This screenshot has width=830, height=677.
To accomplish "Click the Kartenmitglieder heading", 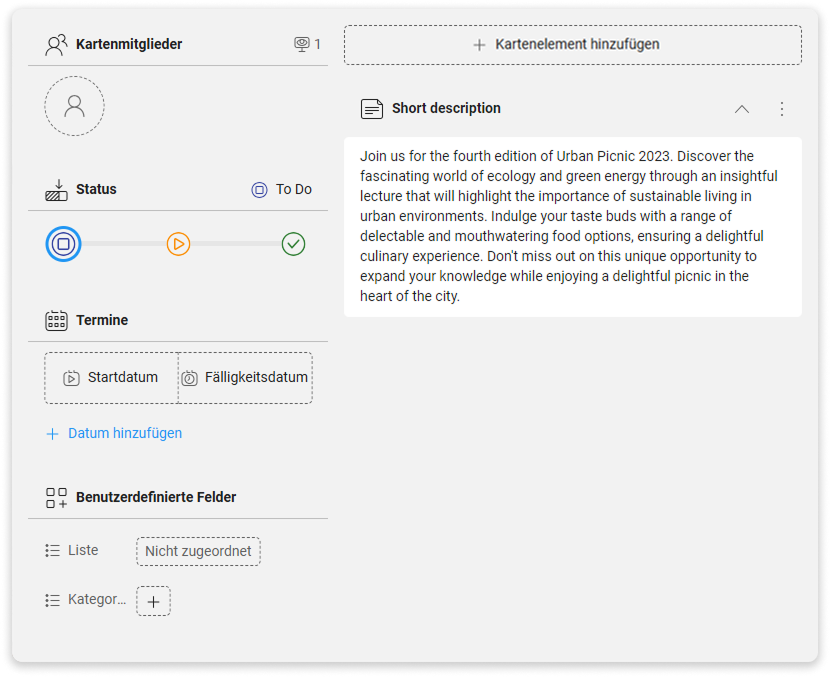I will tap(129, 44).
